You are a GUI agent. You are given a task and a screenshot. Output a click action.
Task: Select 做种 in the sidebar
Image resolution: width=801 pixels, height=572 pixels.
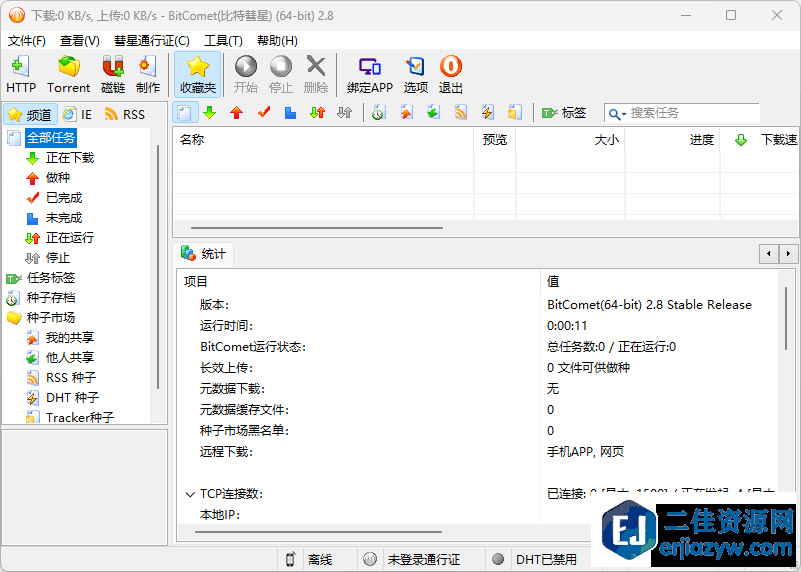57,178
